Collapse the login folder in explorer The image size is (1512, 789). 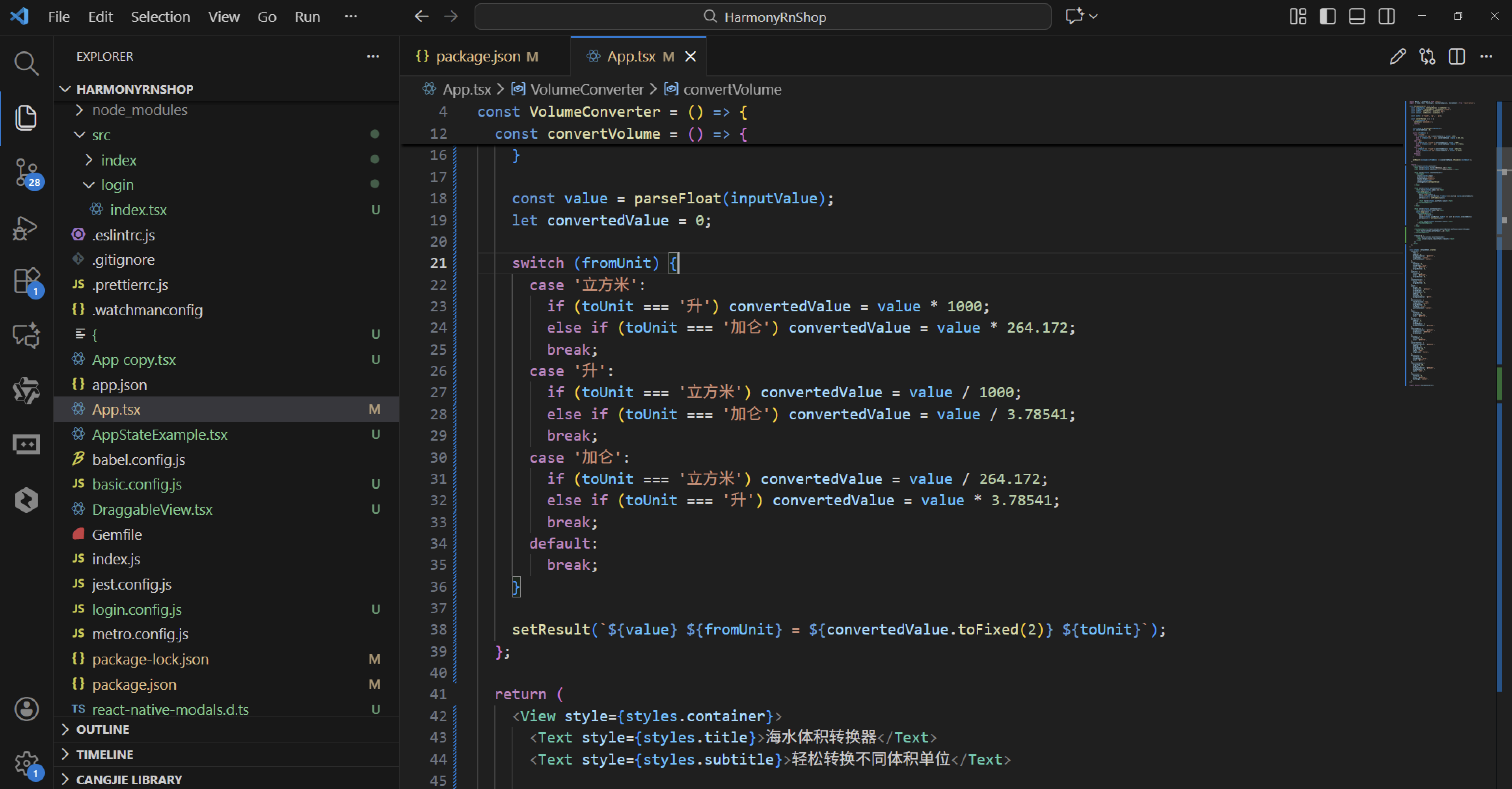click(x=117, y=185)
